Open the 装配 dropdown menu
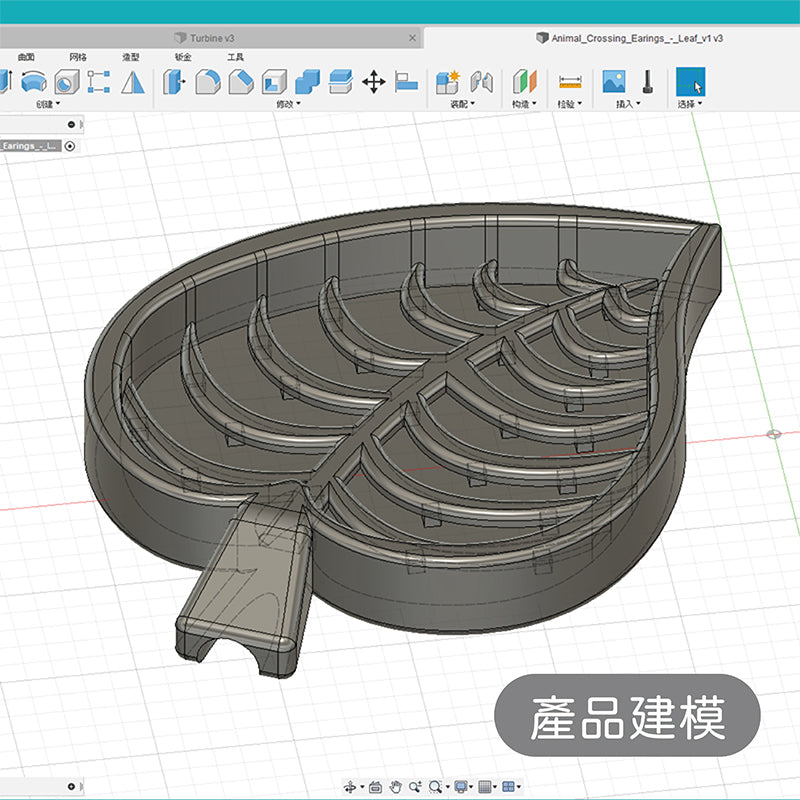The image size is (800, 800). pos(462,104)
